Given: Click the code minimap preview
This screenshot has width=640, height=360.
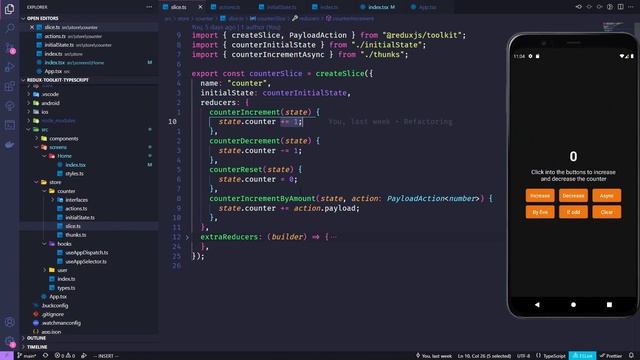Looking at the screenshot, I should click(613, 27).
